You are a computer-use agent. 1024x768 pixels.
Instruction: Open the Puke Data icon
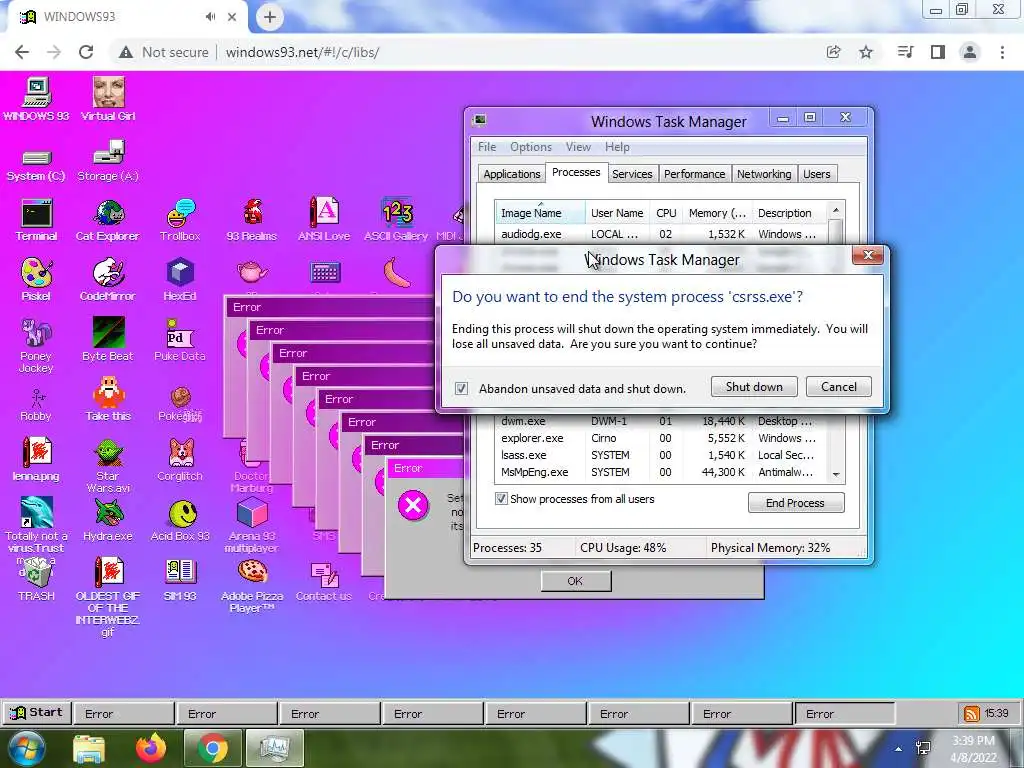click(x=180, y=340)
